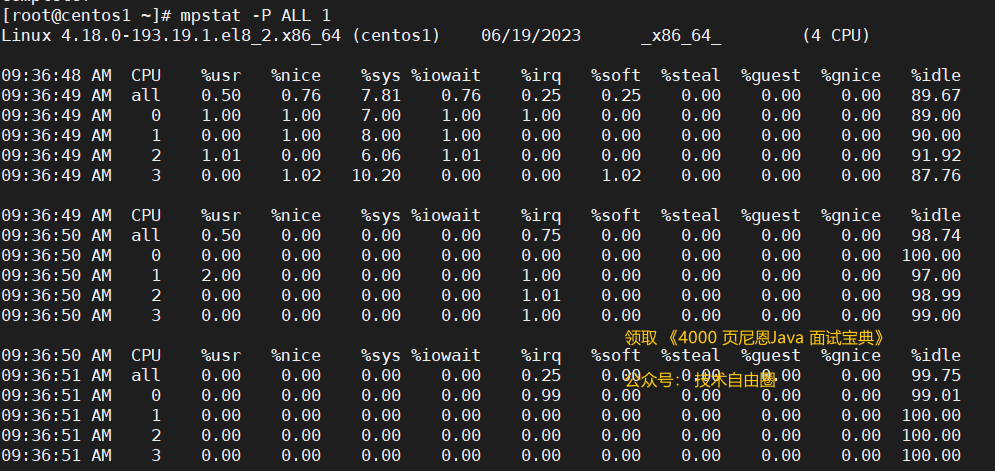The image size is (995, 471).
Task: Click 'all' in the 09:36:50 AM row
Action: [x=146, y=236]
